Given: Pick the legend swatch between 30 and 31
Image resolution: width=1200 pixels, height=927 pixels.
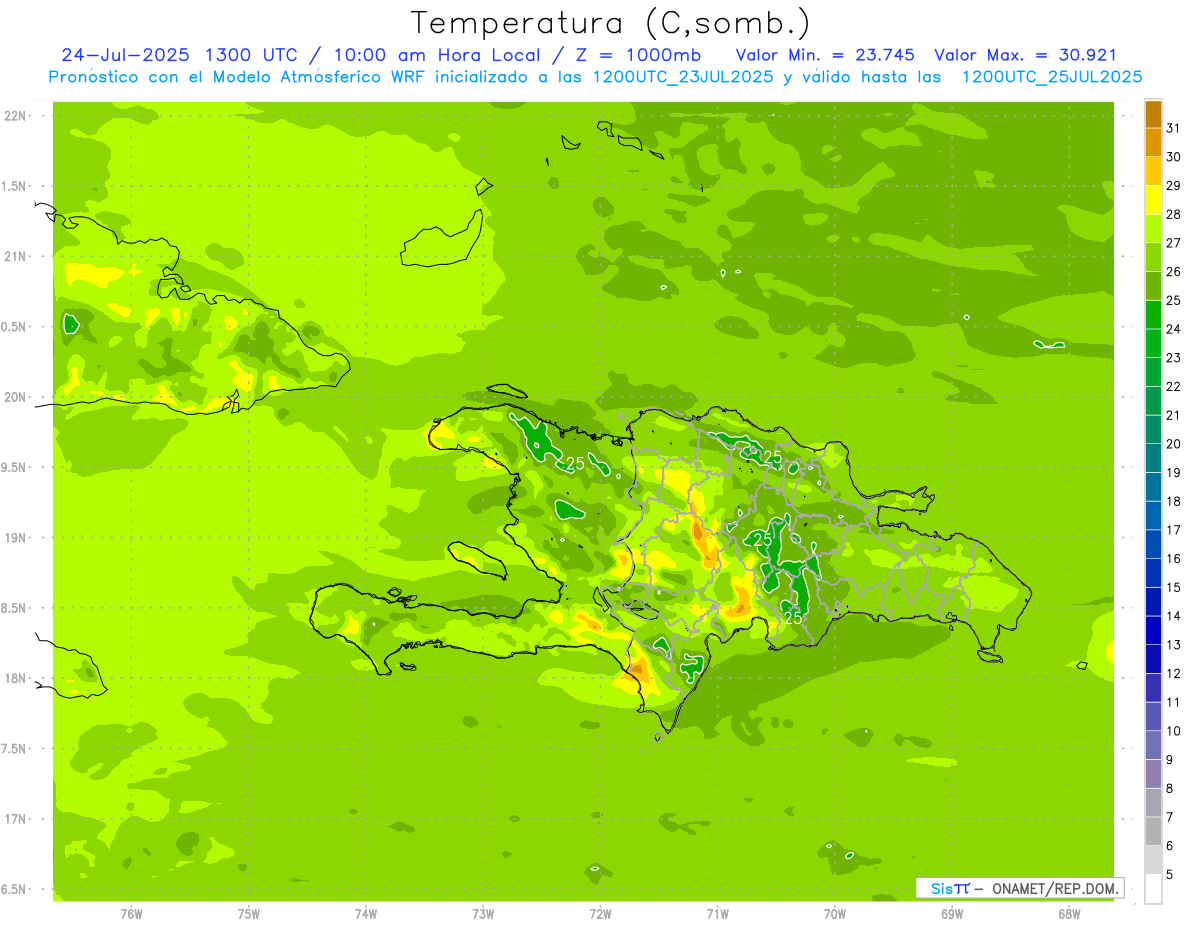Looking at the screenshot, I should click(1153, 143).
